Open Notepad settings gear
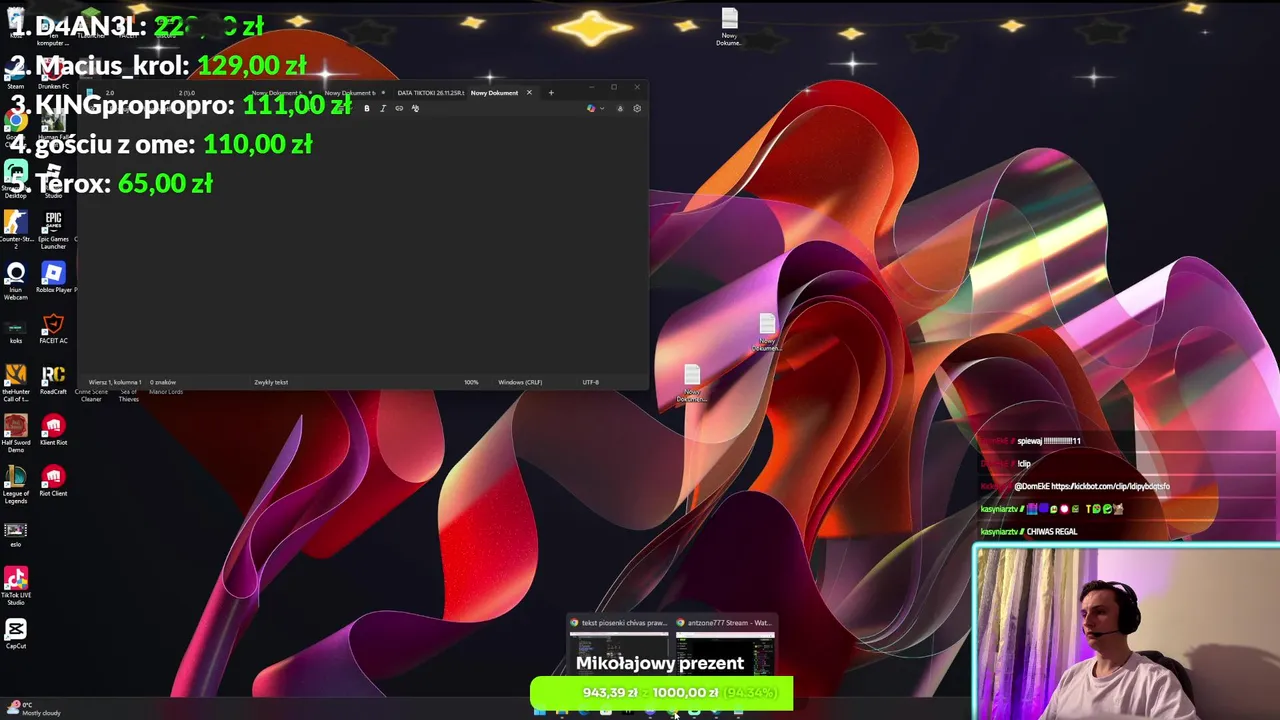 pyautogui.click(x=637, y=108)
